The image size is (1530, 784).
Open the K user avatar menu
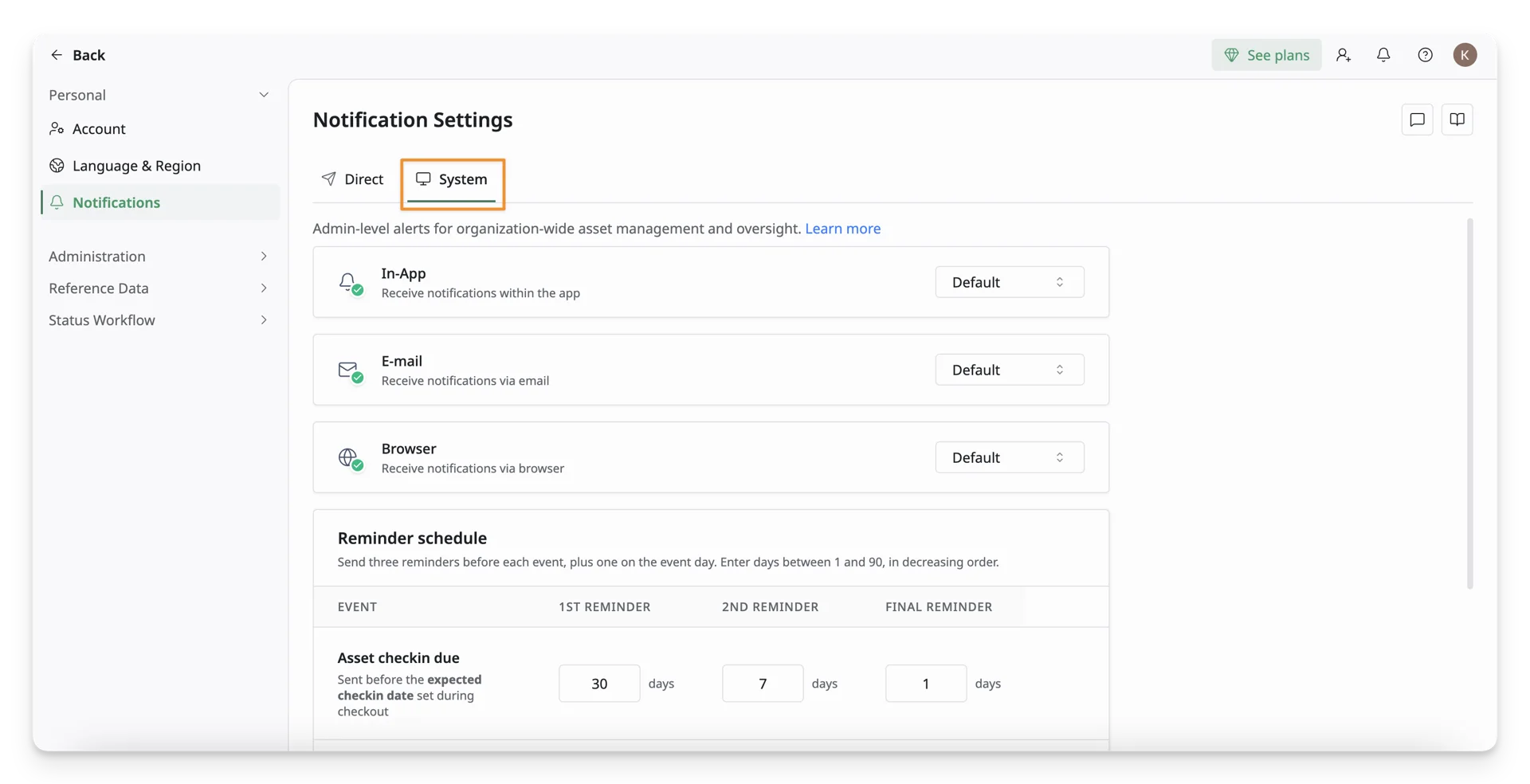coord(1465,55)
